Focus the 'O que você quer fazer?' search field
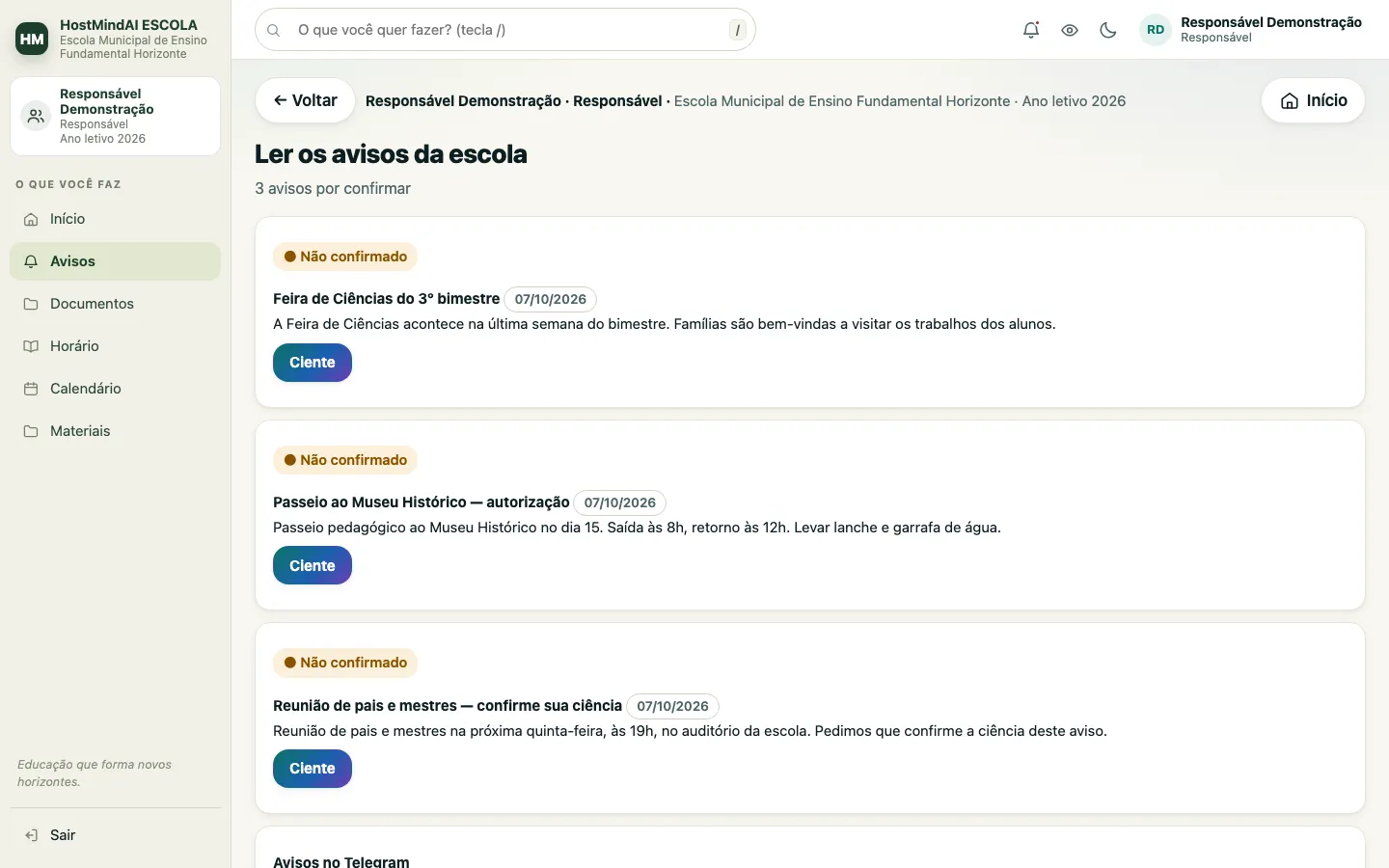The height and width of the screenshot is (868, 1389). (x=505, y=30)
